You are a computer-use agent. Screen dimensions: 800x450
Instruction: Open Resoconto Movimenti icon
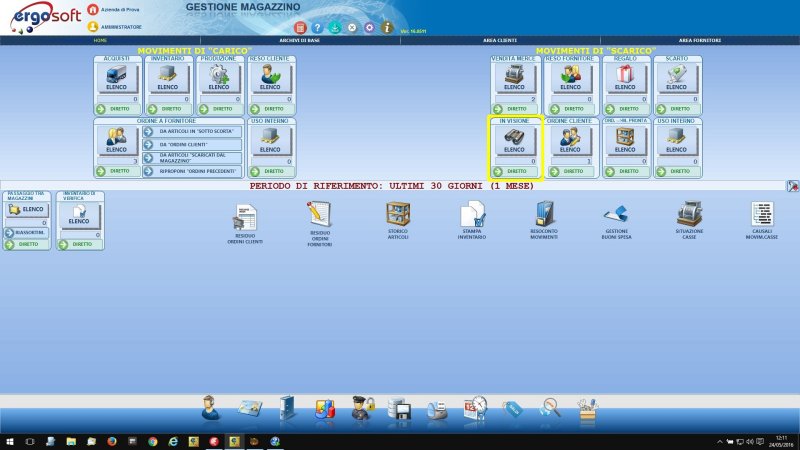(x=544, y=214)
